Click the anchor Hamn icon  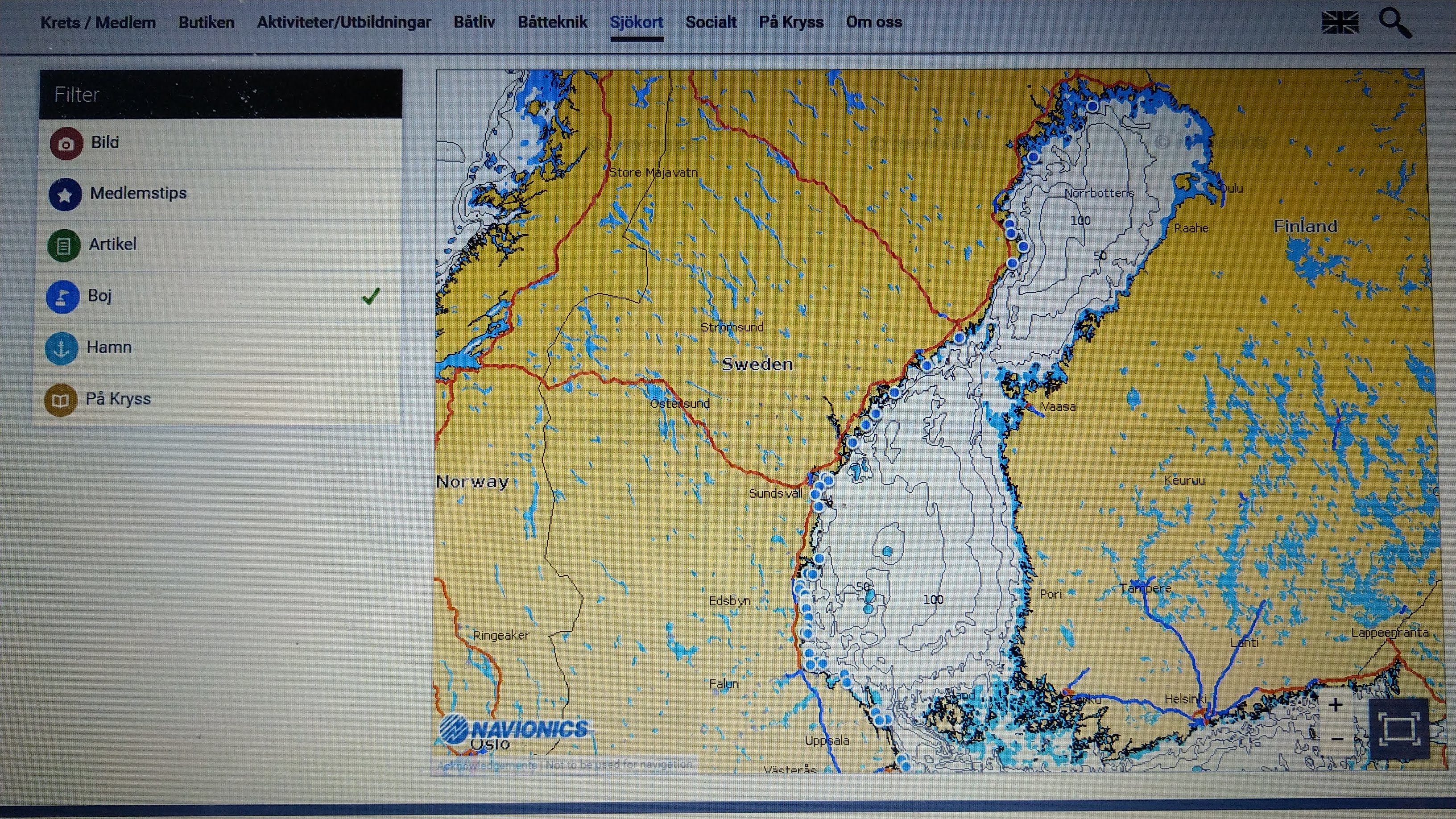tap(61, 348)
